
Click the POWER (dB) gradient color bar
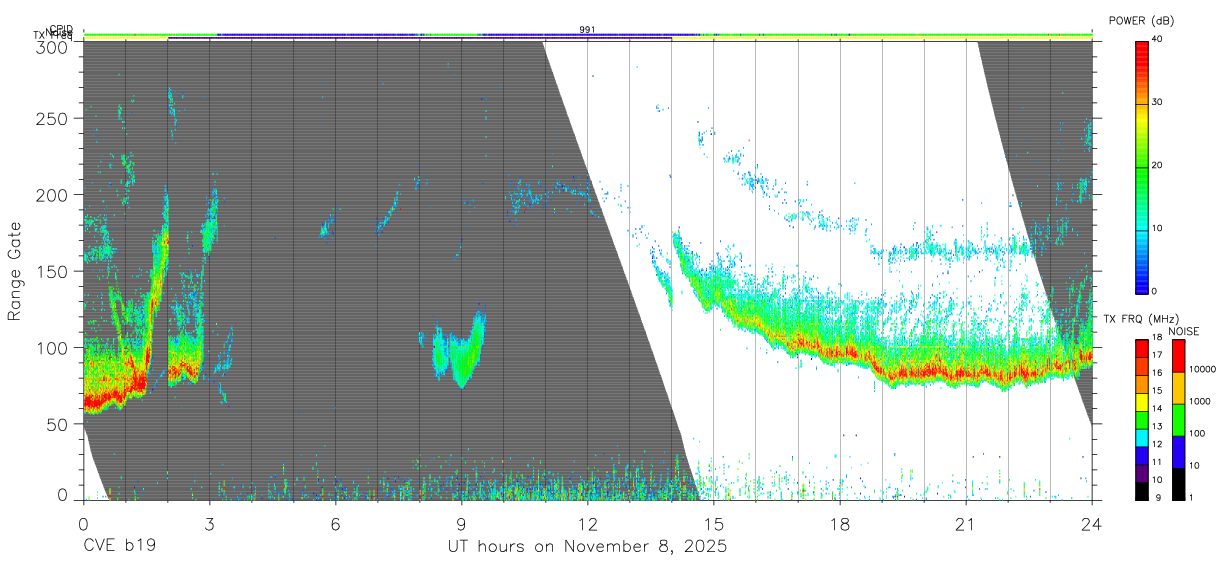[1142, 166]
